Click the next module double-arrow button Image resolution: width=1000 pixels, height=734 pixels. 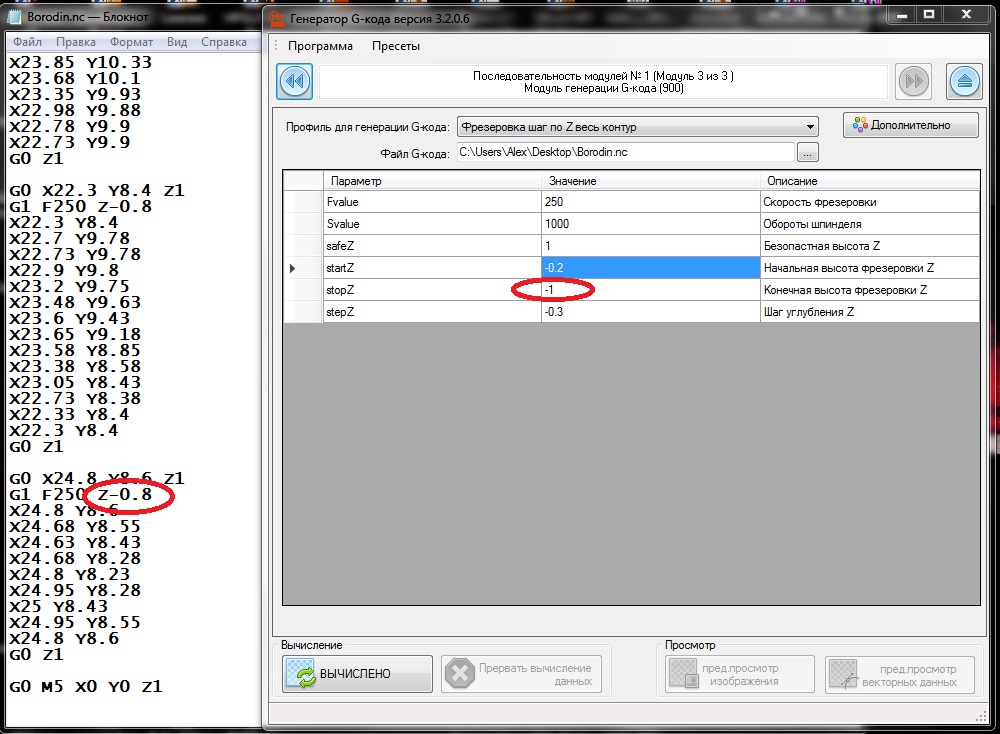[x=913, y=82]
